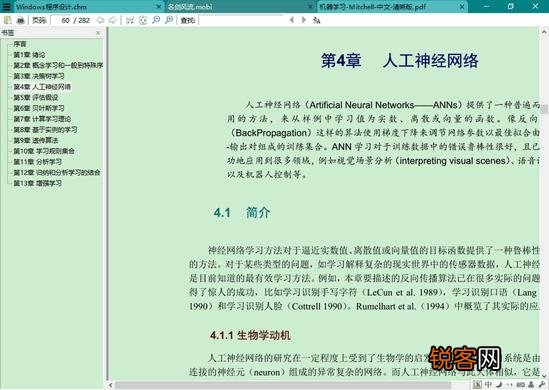Switch to the 机器学习-Mitchell-中文-清晰版.pdf tab
This screenshot has height=390, width=549.
click(392, 7)
